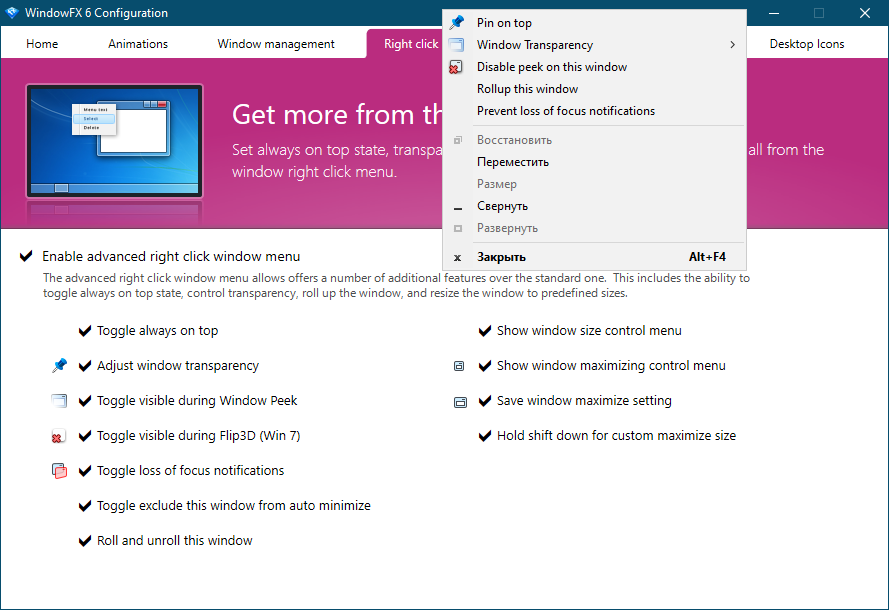Click the blue pin icon next to Adjust window transparency
The width and height of the screenshot is (889, 610).
click(x=59, y=366)
